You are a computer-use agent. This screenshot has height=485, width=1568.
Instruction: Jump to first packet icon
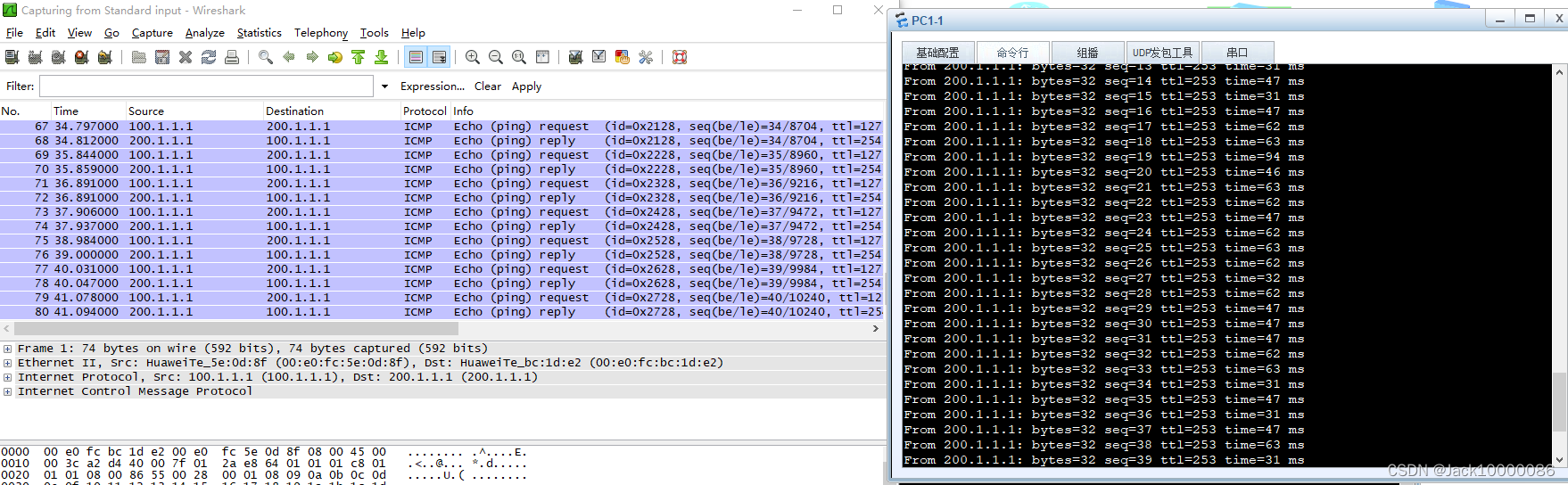(x=359, y=57)
